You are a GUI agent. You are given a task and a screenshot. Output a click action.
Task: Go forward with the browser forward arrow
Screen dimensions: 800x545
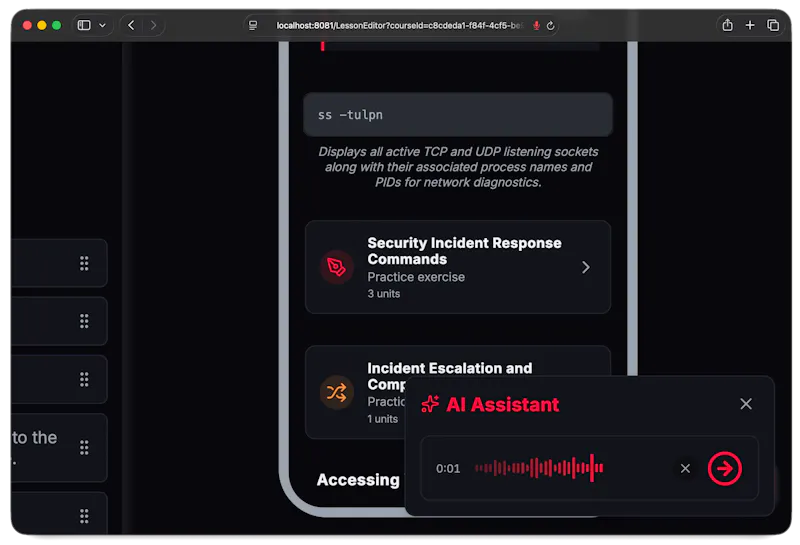click(x=153, y=25)
